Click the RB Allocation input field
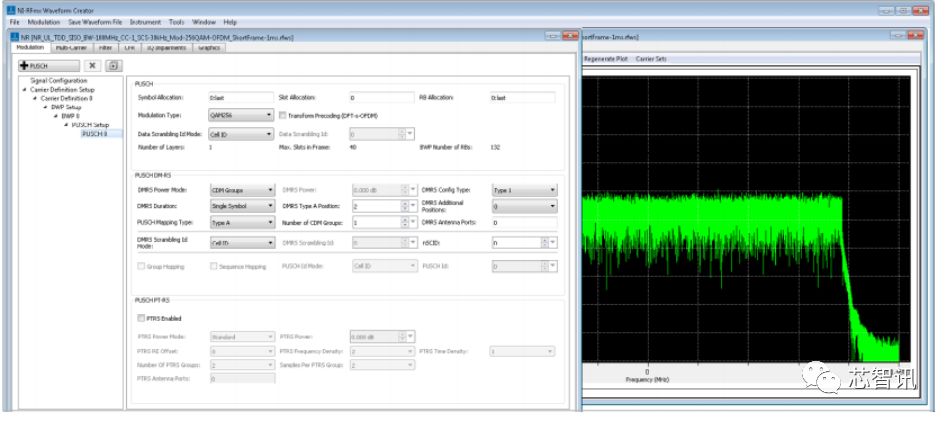This screenshot has width=947, height=421. coord(522,97)
